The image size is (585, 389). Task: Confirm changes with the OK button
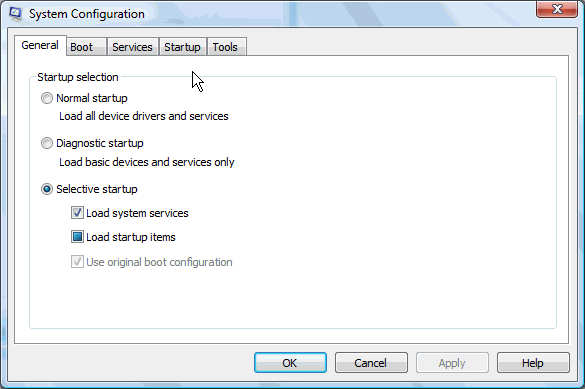pyautogui.click(x=290, y=363)
